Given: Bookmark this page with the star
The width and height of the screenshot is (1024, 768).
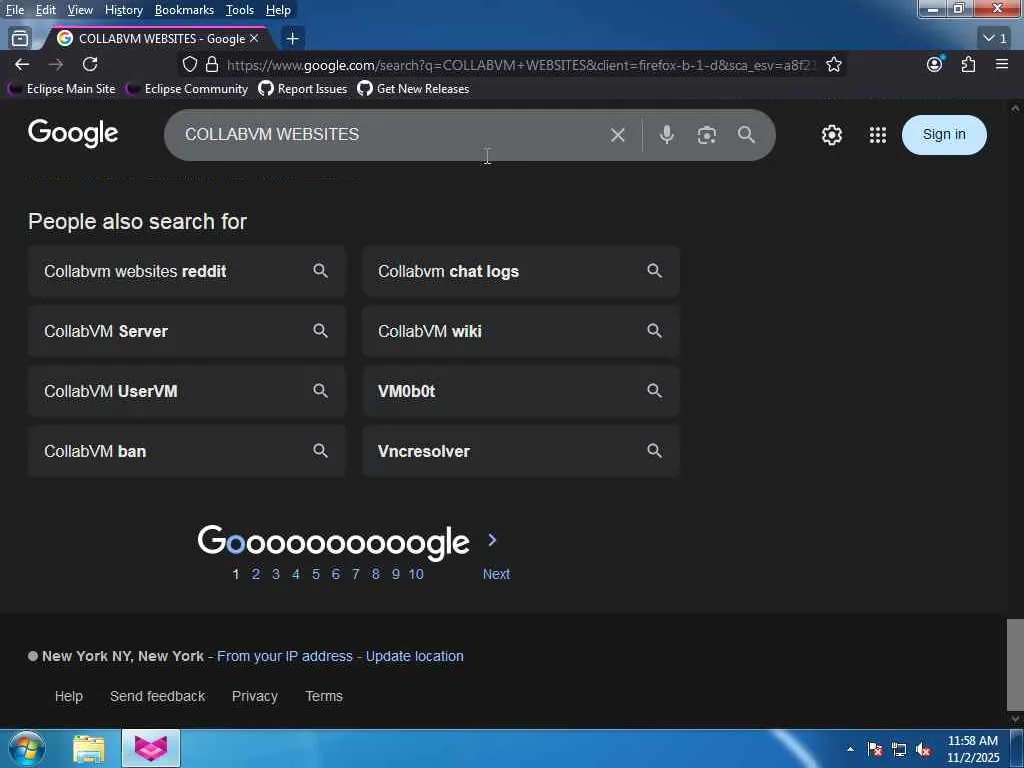Looking at the screenshot, I should [x=834, y=65].
